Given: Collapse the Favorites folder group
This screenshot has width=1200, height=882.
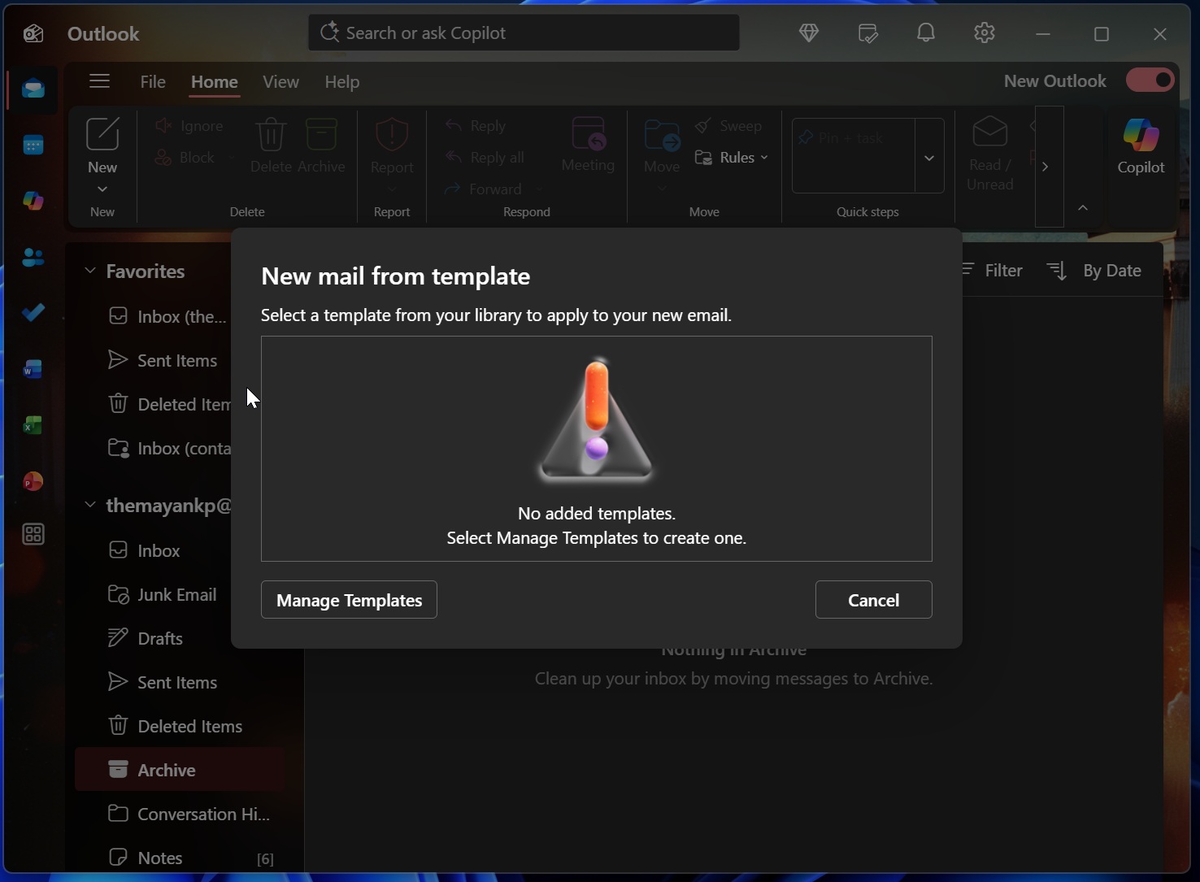Looking at the screenshot, I should [x=90, y=271].
